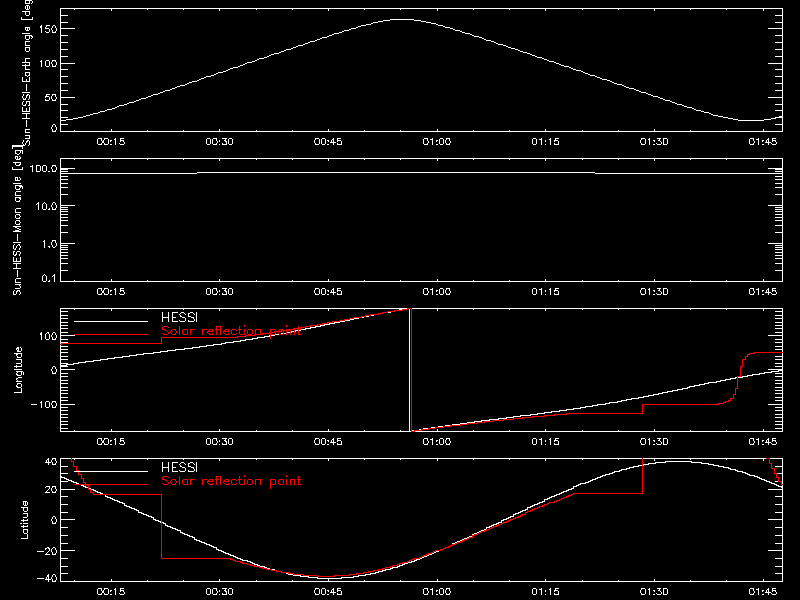
Task: Click 00:30 time label under Moon angle plot
Action: pos(219,292)
